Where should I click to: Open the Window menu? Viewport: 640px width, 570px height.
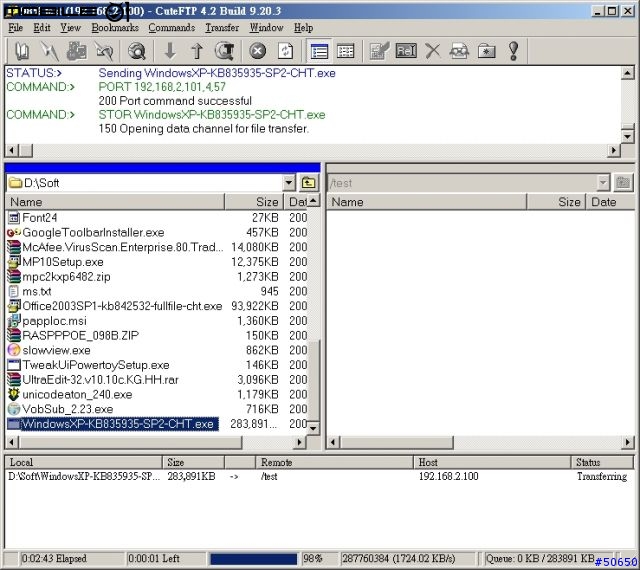(x=267, y=28)
